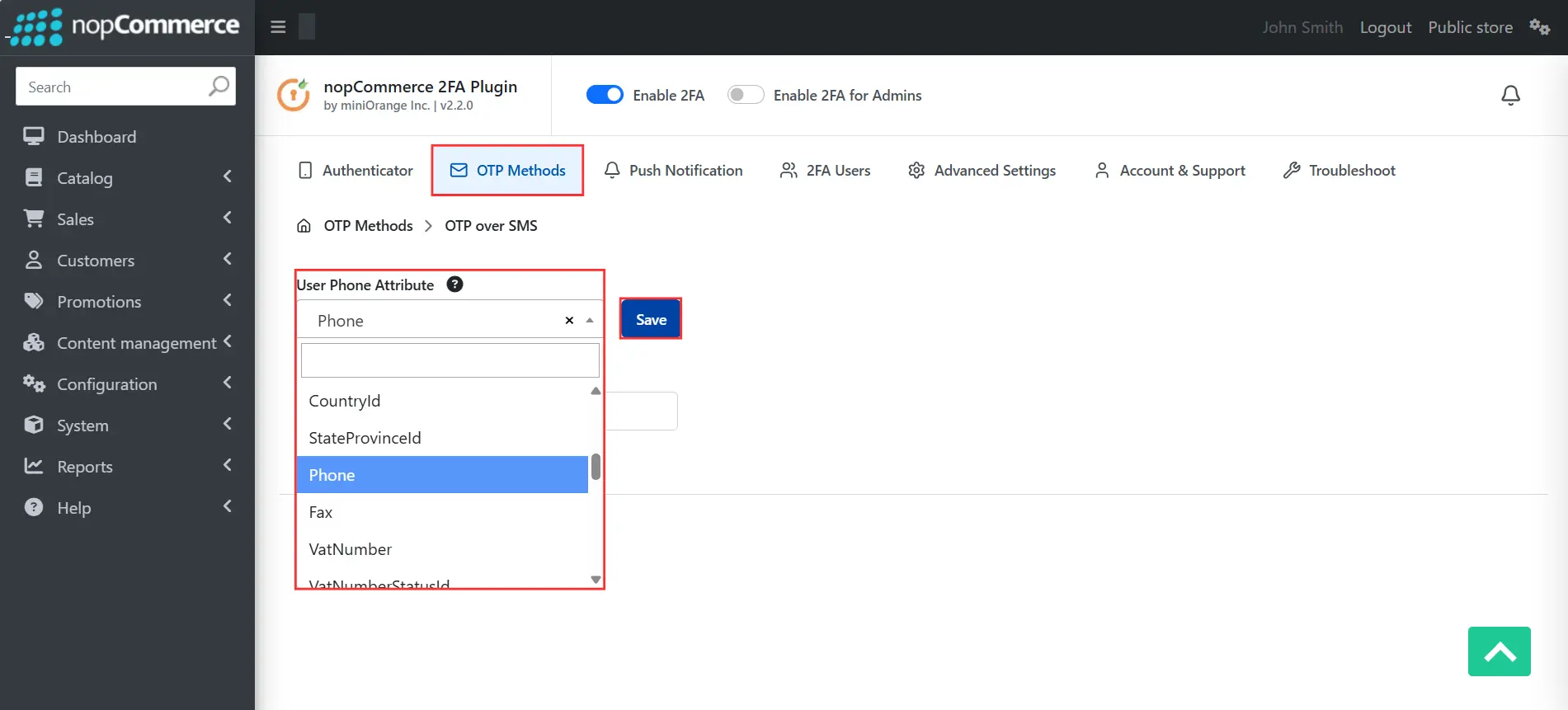Viewport: 1568px width, 710px height.
Task: Expand the Promotions menu chevron
Action: point(228,300)
